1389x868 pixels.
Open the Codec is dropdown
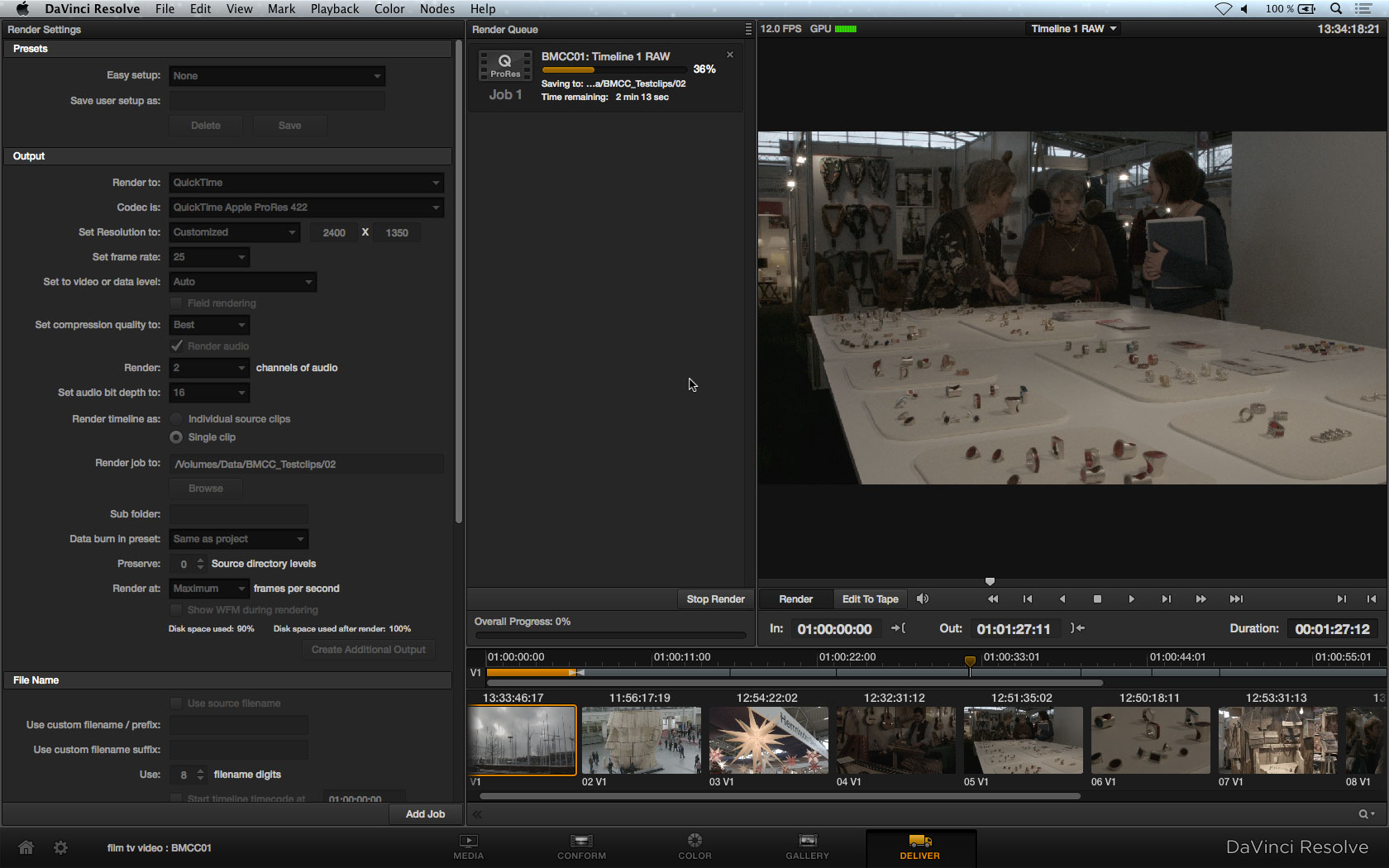pos(306,207)
